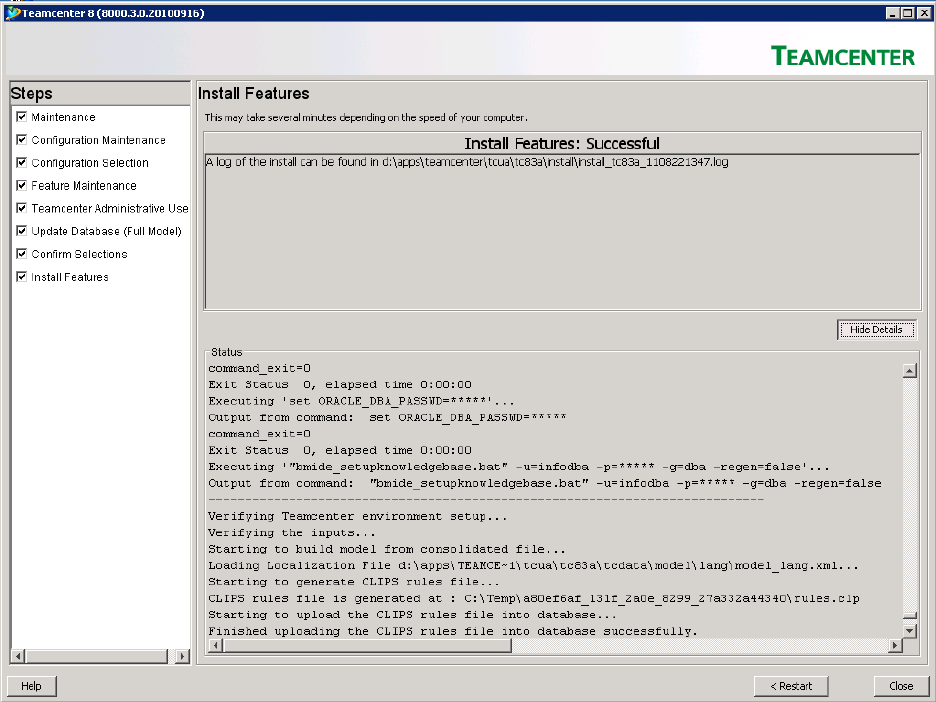The width and height of the screenshot is (936, 702).
Task: Toggle the Feature Maintenance step checkbox
Action: pyautogui.click(x=21, y=185)
